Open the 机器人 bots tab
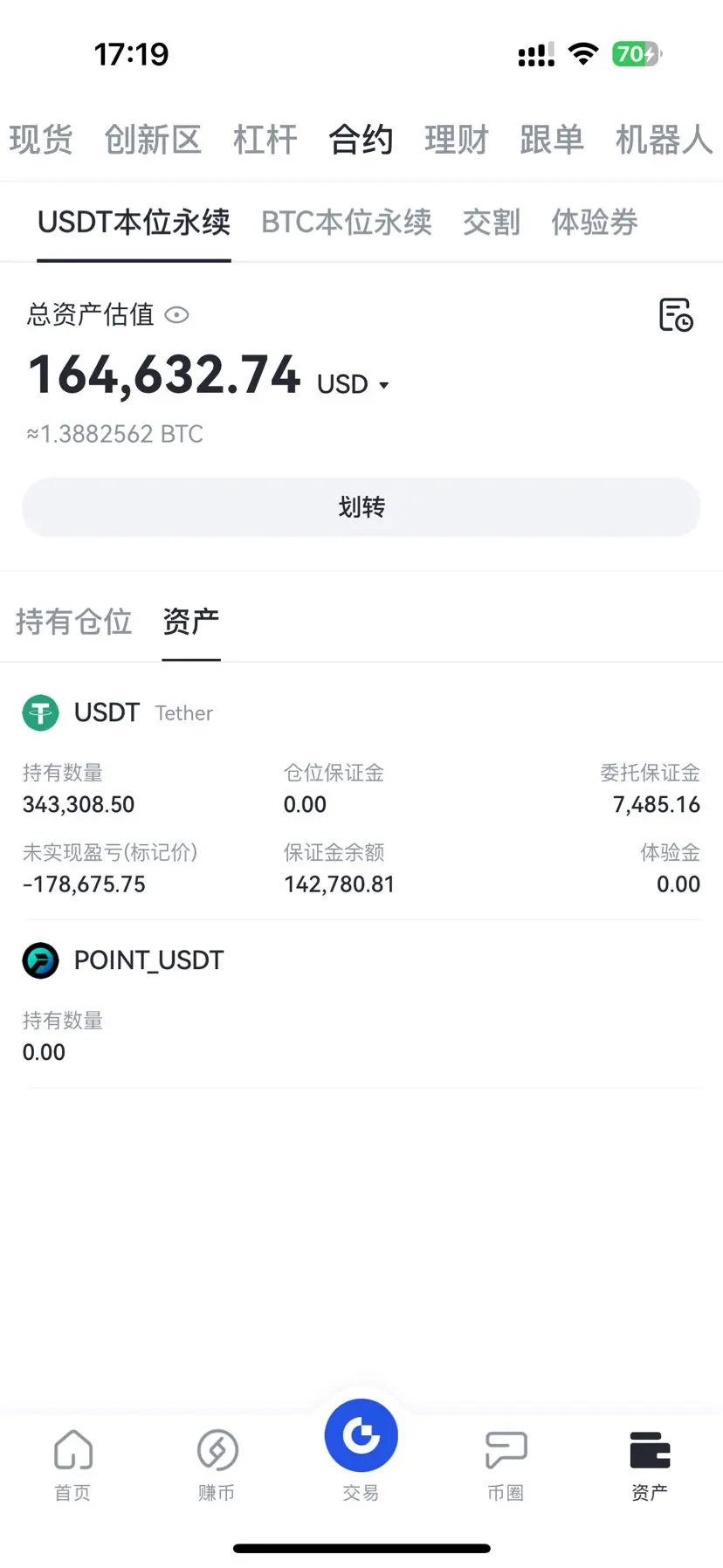The image size is (723, 1568). (x=664, y=140)
